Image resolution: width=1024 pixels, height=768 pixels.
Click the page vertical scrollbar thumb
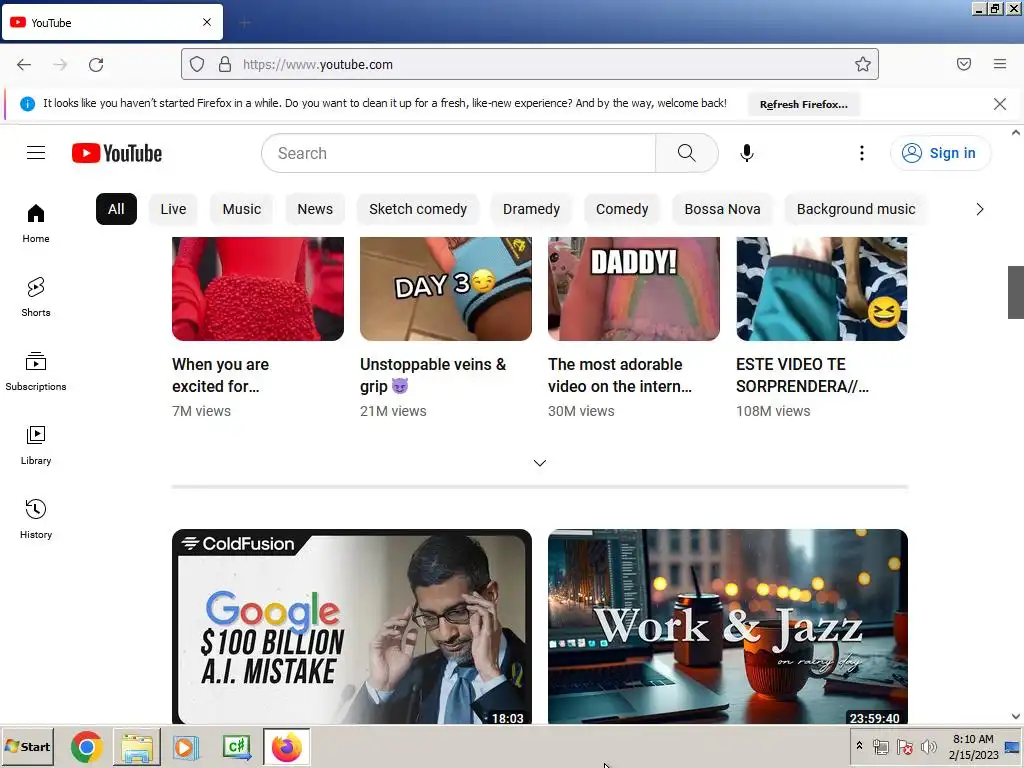(1016, 292)
